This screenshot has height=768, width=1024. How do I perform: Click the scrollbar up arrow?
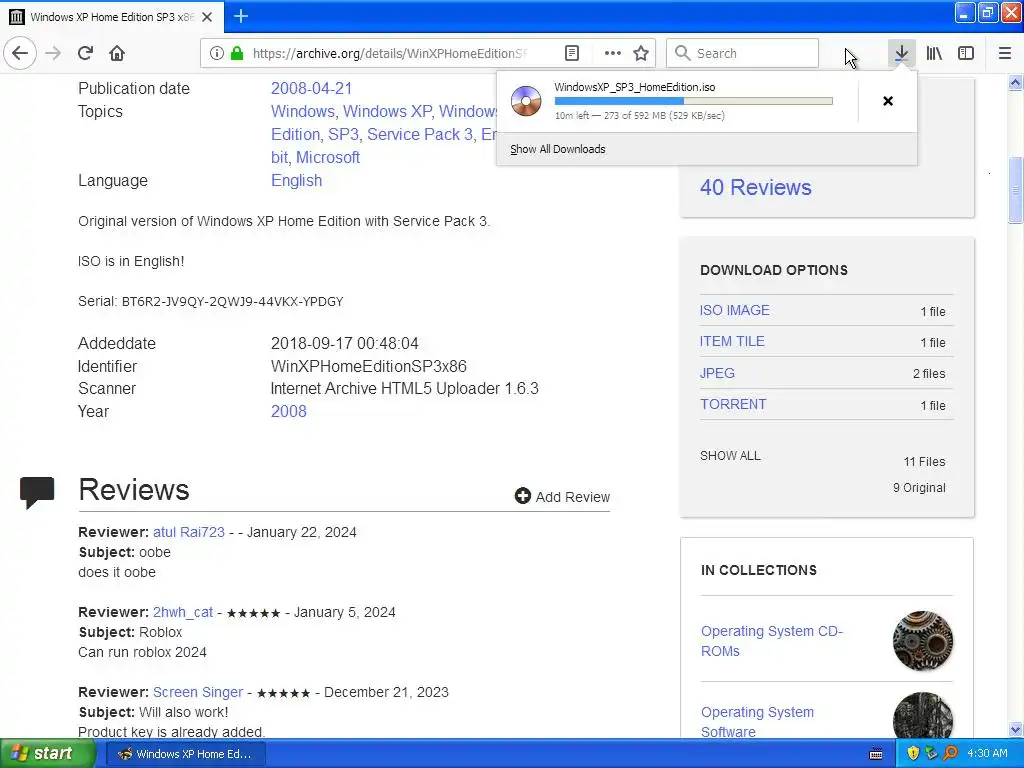click(1015, 83)
